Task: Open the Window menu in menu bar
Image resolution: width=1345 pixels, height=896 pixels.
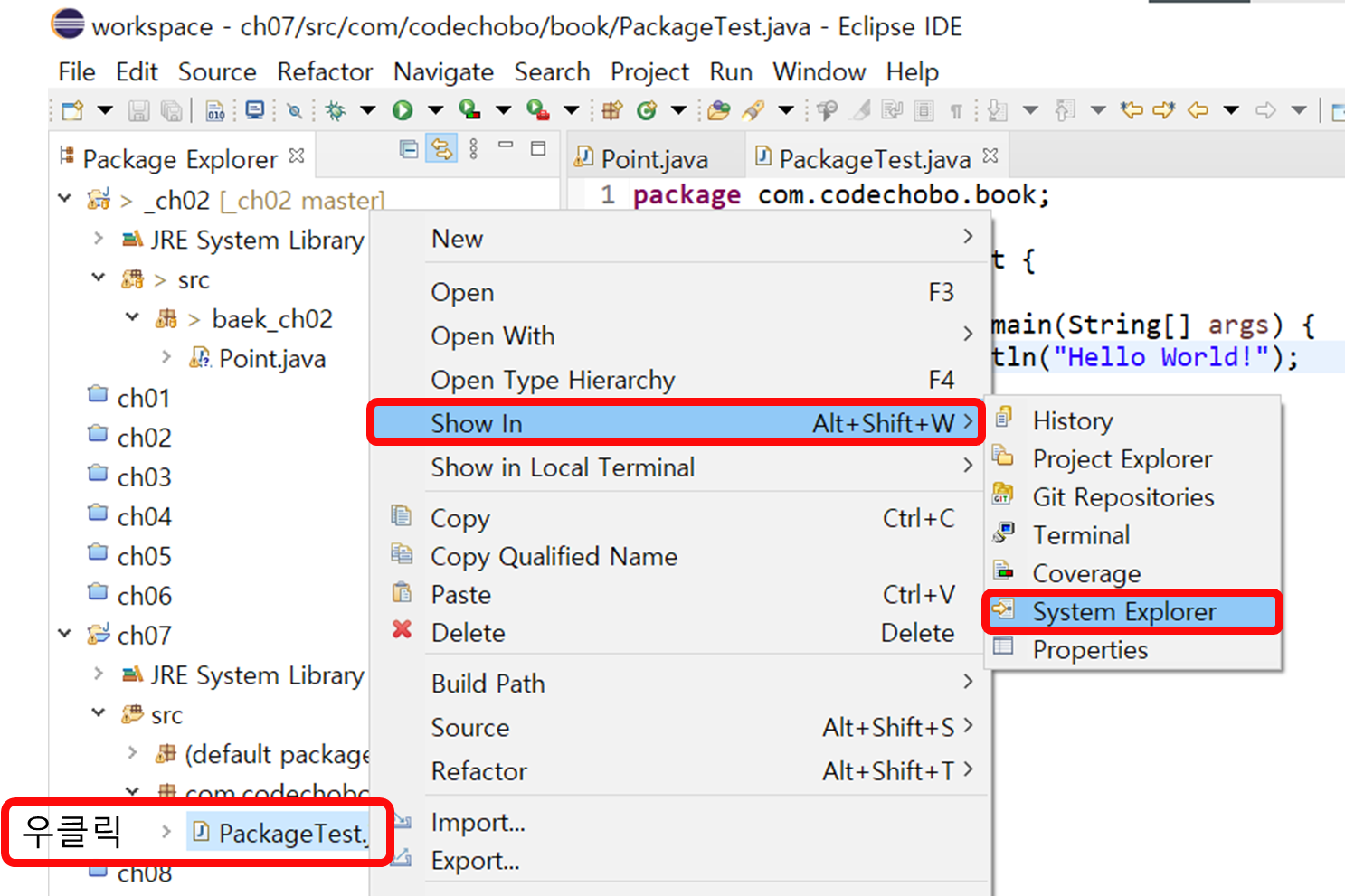Action: pos(819,72)
